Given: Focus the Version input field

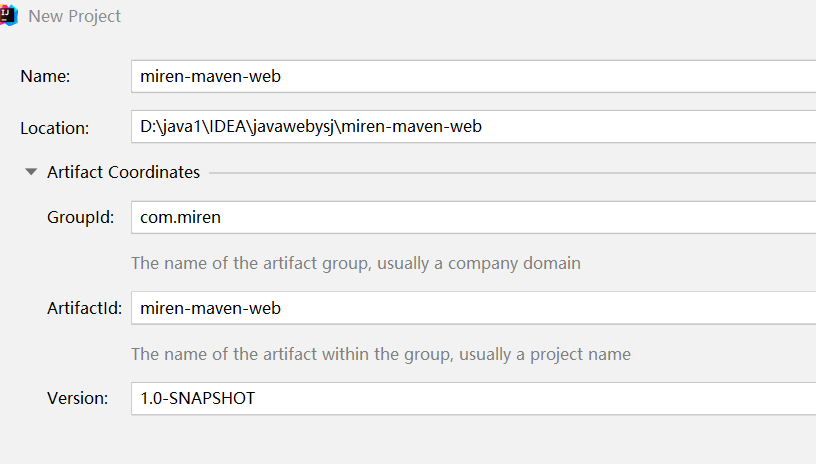Looking at the screenshot, I should click(x=472, y=398).
